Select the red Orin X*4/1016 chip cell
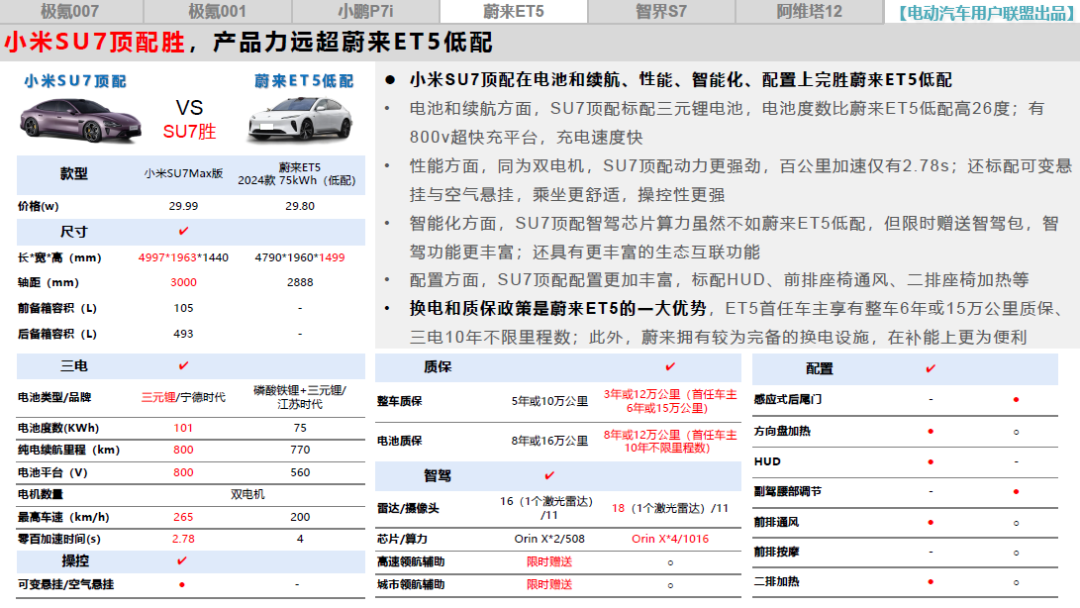The height and width of the screenshot is (608, 1080). click(670, 539)
